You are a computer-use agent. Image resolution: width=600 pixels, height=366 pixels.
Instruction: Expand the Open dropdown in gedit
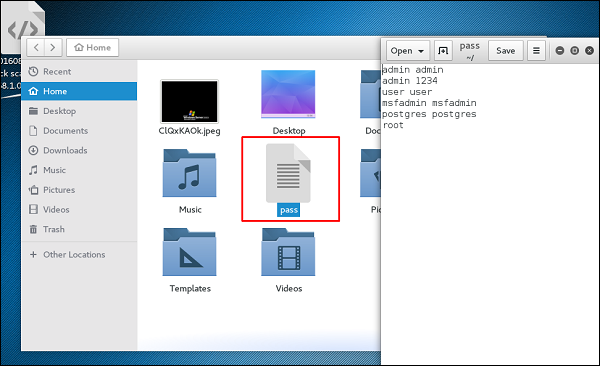click(408, 51)
